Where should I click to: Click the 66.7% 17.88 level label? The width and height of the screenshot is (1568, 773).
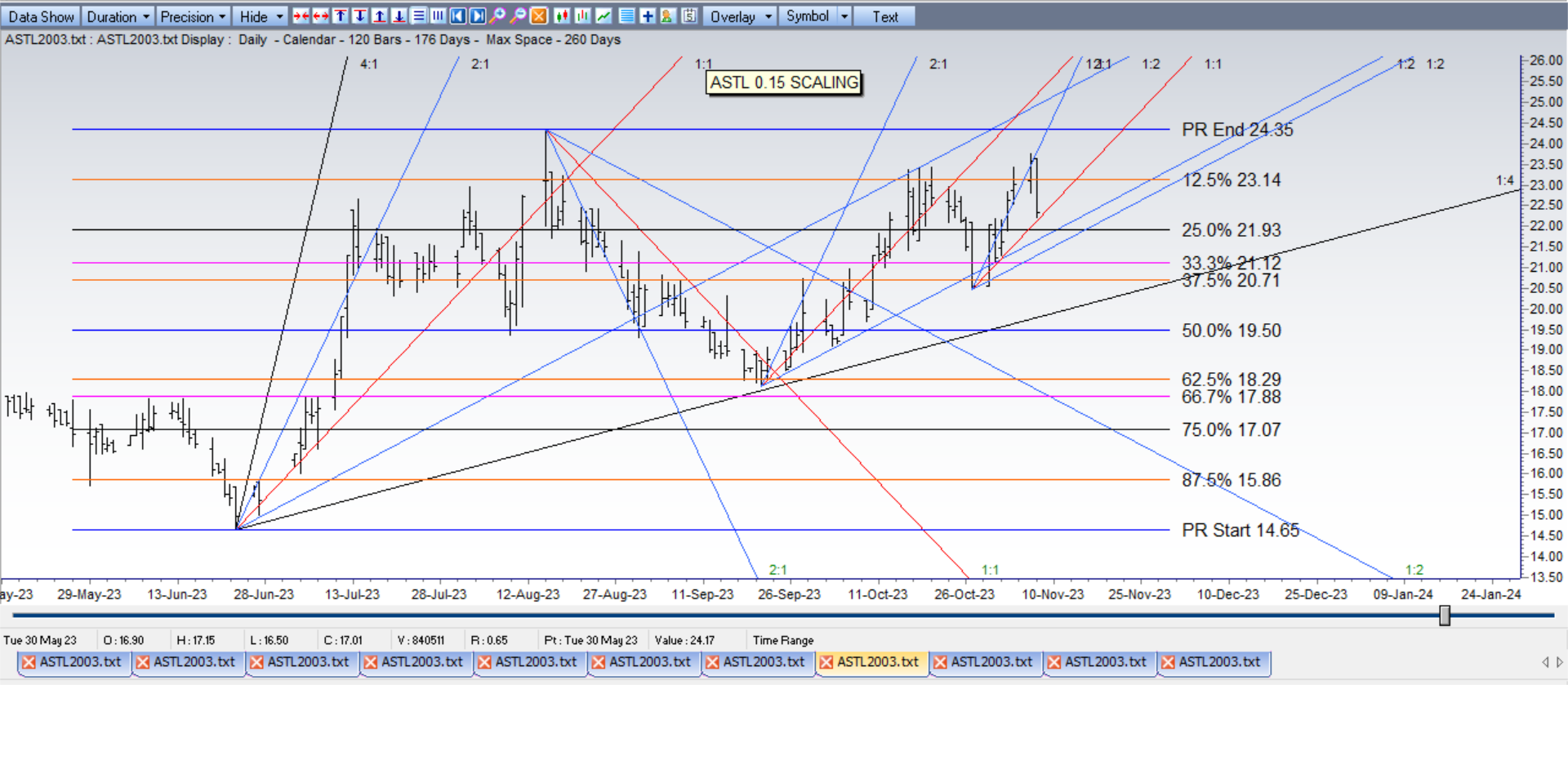click(1232, 398)
